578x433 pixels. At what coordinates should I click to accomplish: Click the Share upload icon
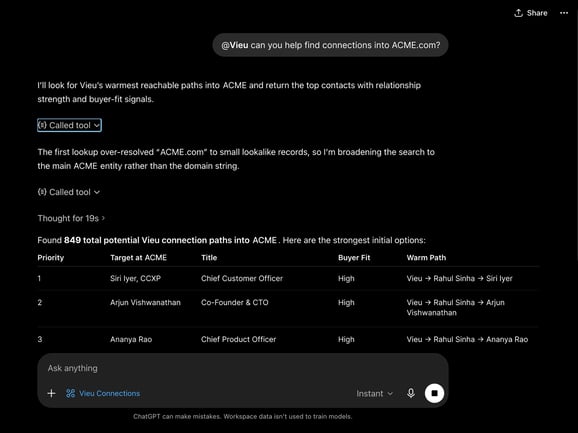click(518, 13)
